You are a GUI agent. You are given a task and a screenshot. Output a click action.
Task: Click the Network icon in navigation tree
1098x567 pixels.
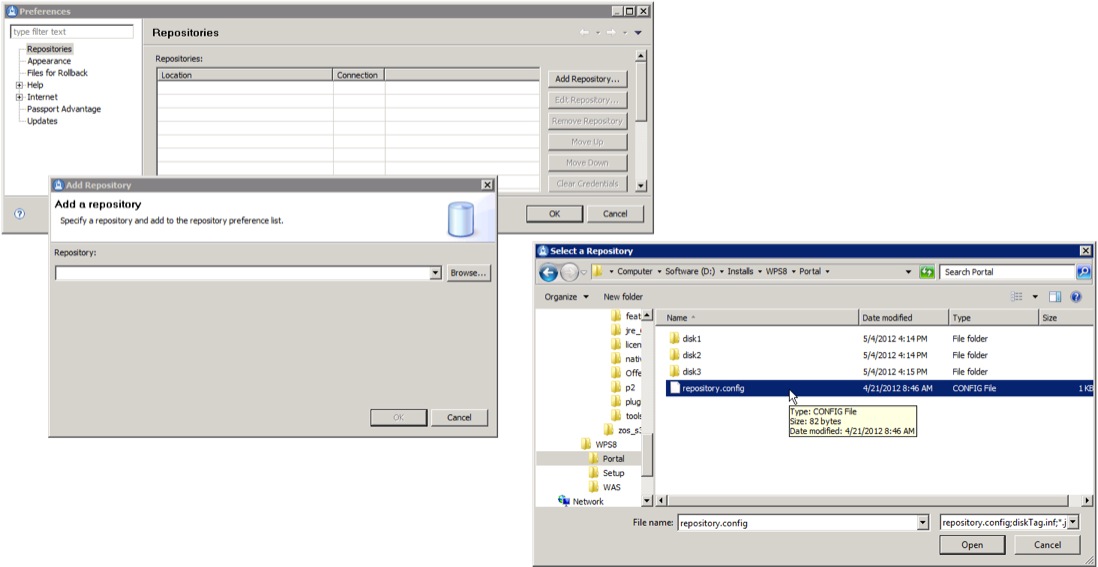564,501
